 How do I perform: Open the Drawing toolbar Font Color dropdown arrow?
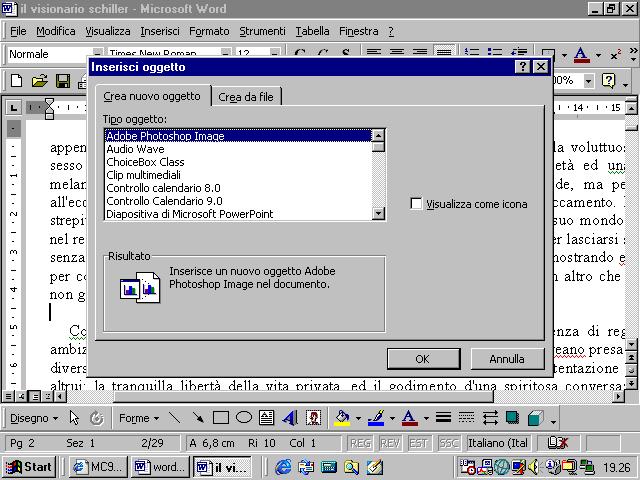[x=426, y=418]
